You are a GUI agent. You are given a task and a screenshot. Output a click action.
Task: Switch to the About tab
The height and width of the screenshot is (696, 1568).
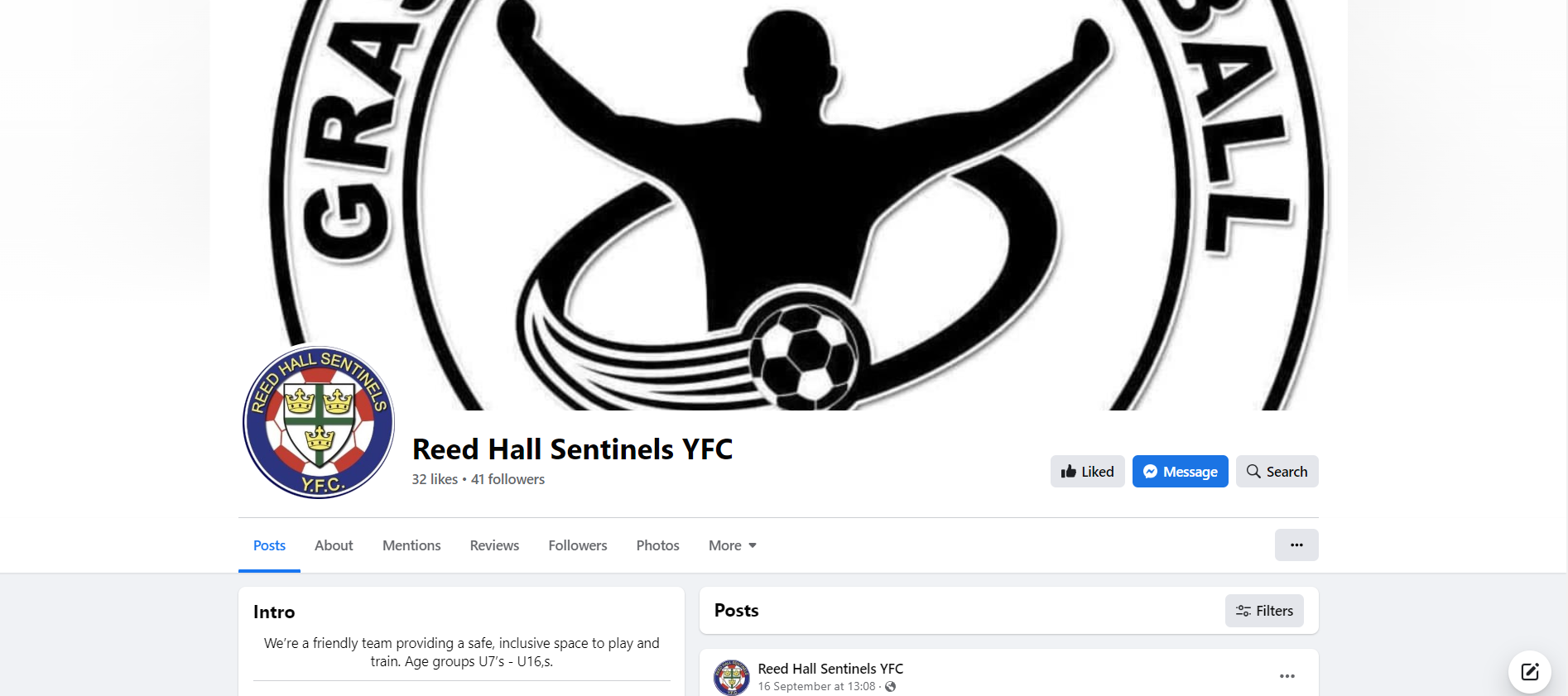pos(334,545)
